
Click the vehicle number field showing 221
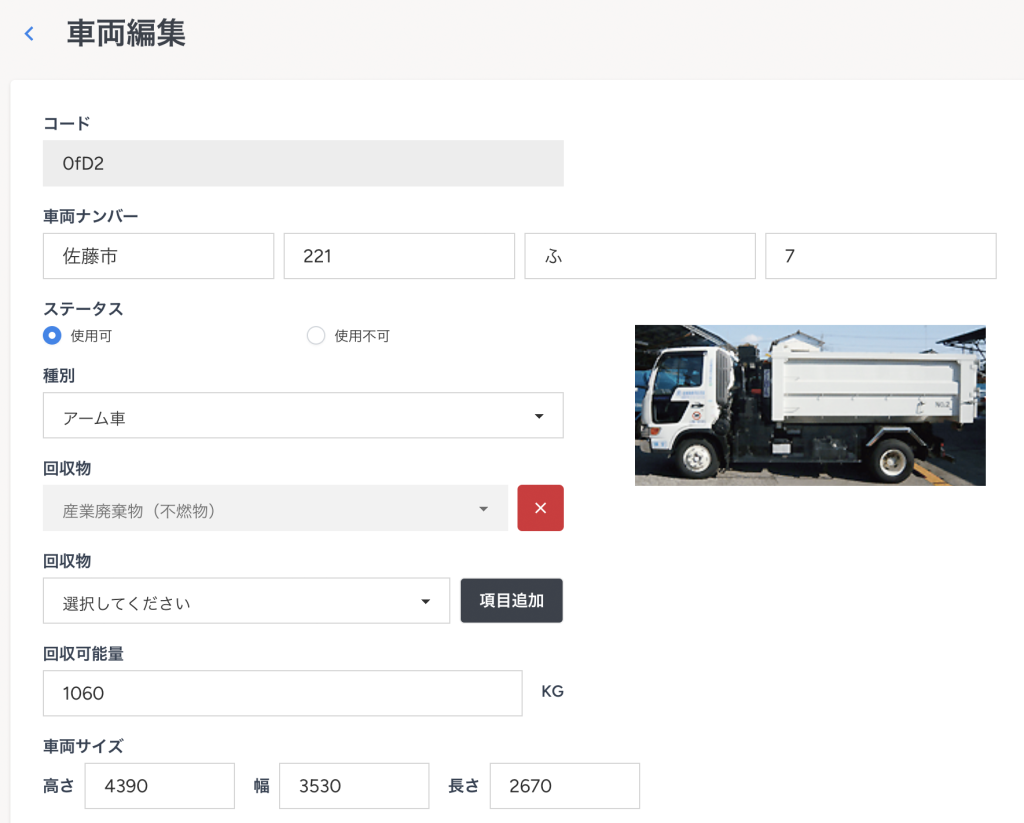tap(399, 256)
